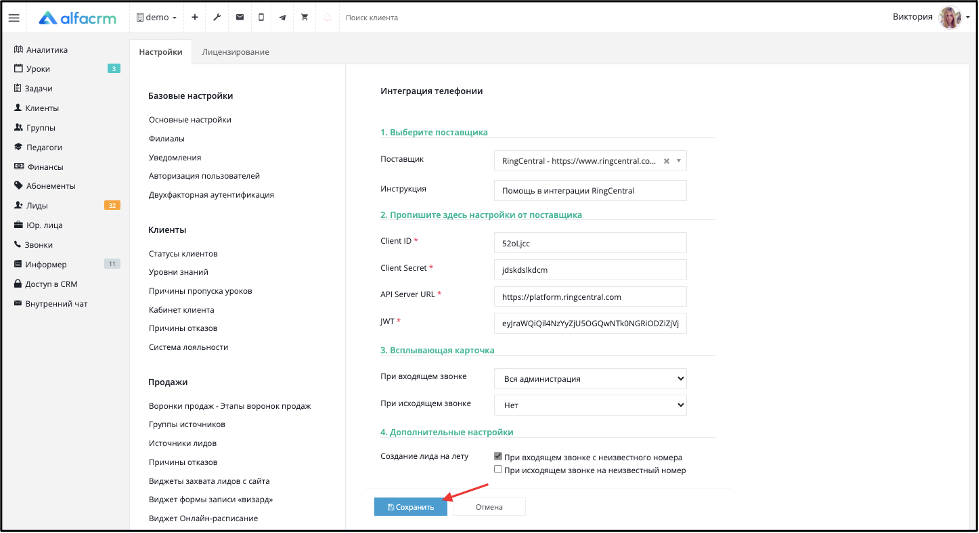The width and height of the screenshot is (979, 533).
Task: Open Филиалы settings
Action: point(166,139)
